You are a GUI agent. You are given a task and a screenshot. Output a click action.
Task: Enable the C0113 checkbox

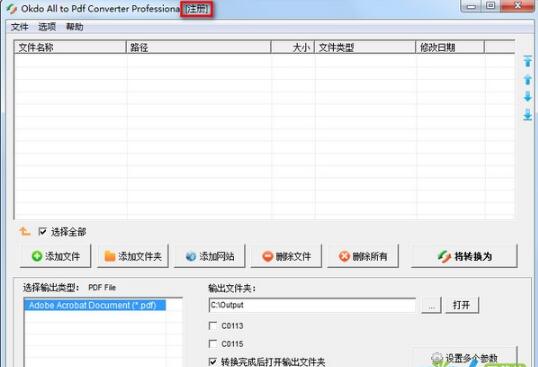pyautogui.click(x=213, y=325)
